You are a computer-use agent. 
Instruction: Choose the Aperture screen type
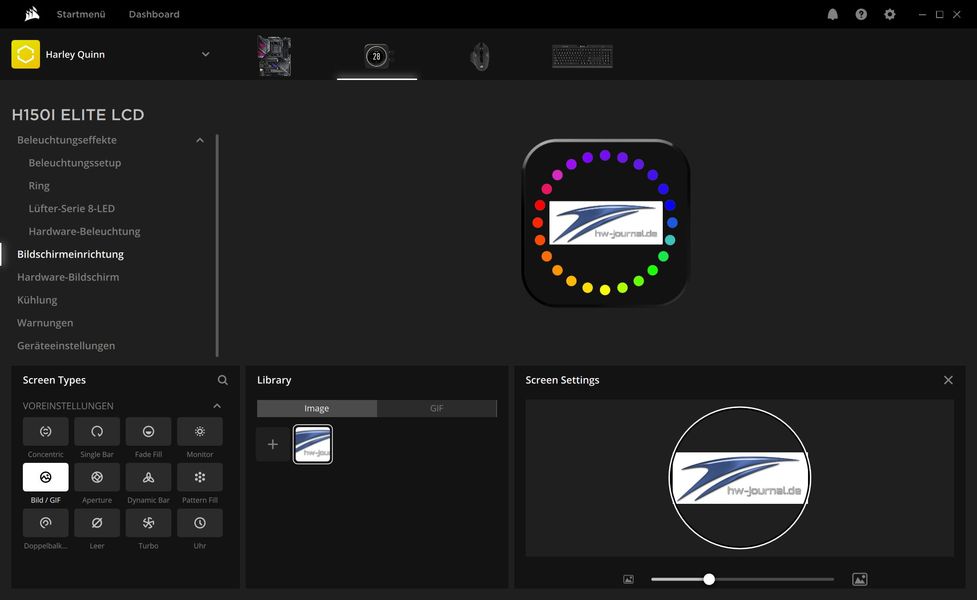(x=97, y=477)
